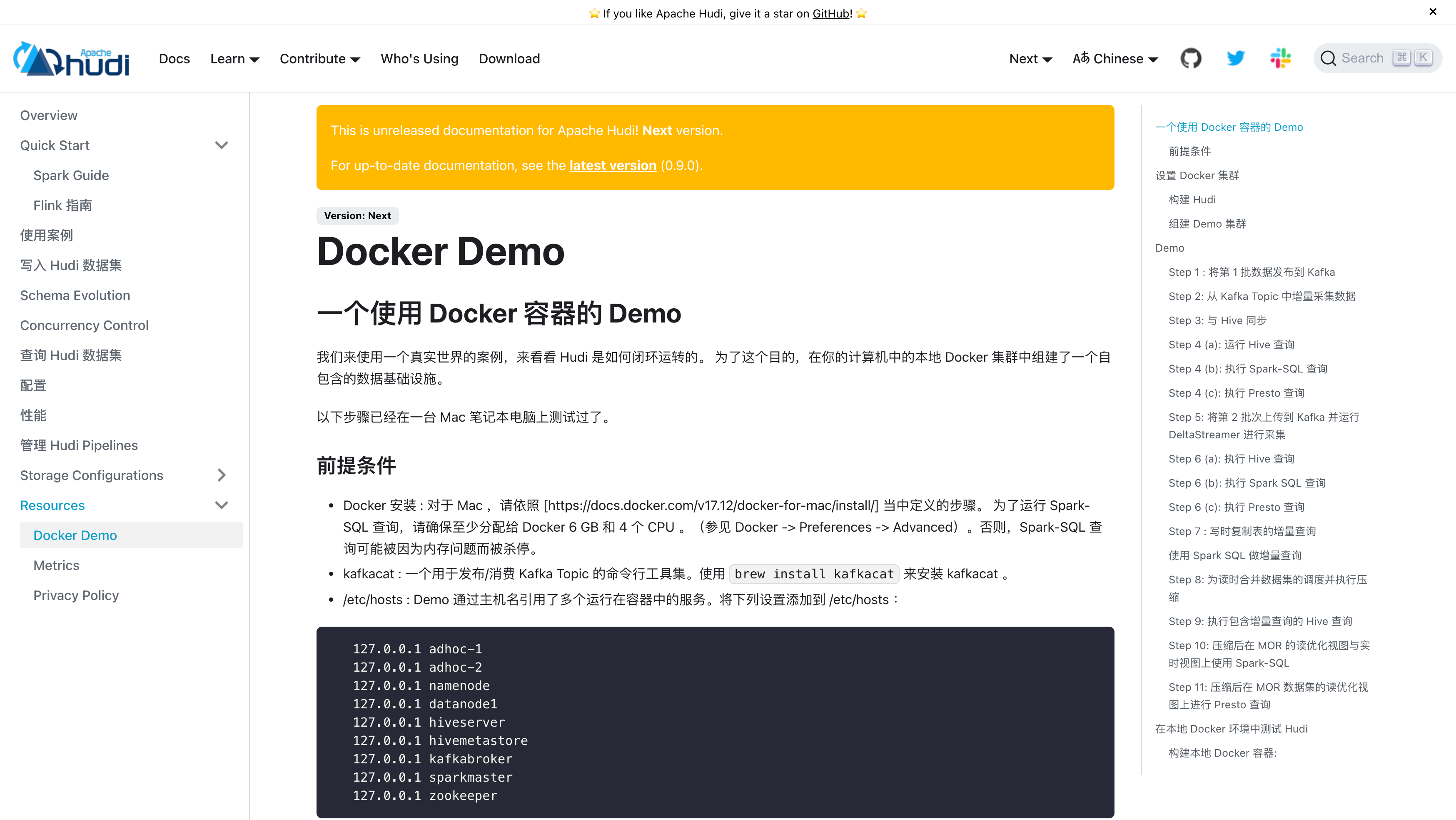Go to the Download page

pos(509,59)
